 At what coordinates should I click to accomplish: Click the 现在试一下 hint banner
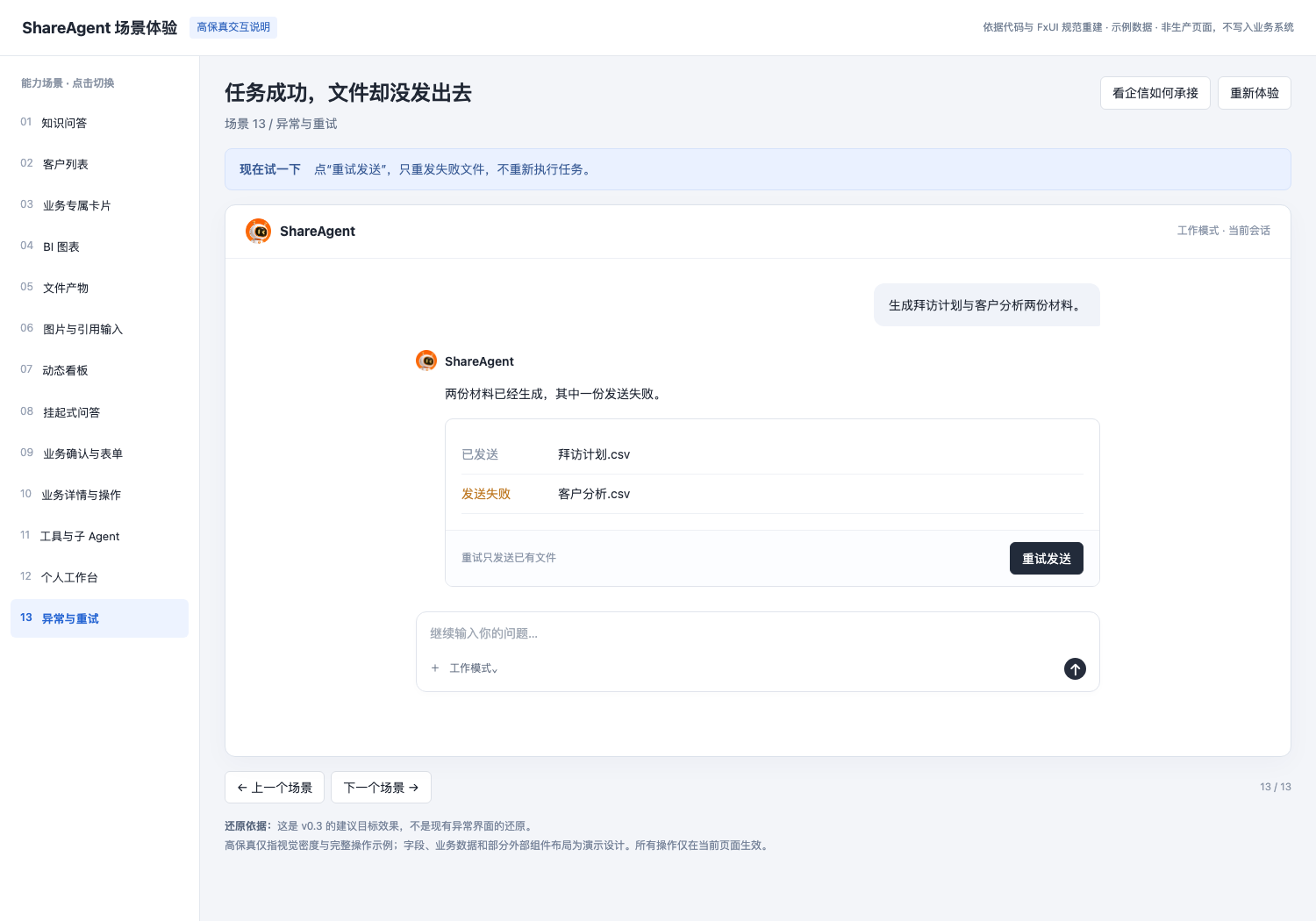758,169
